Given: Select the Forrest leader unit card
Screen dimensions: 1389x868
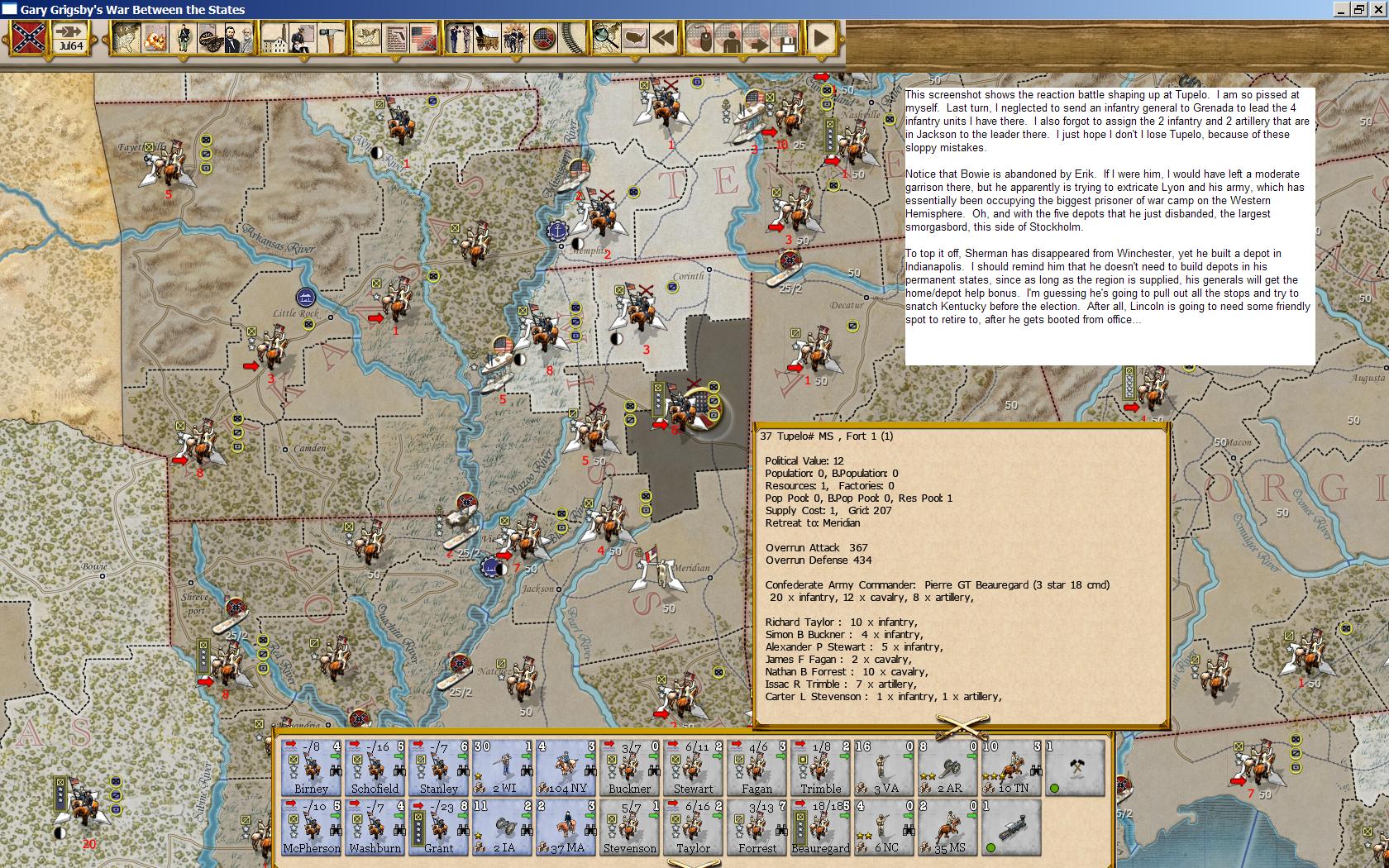Looking at the screenshot, I should [x=757, y=827].
